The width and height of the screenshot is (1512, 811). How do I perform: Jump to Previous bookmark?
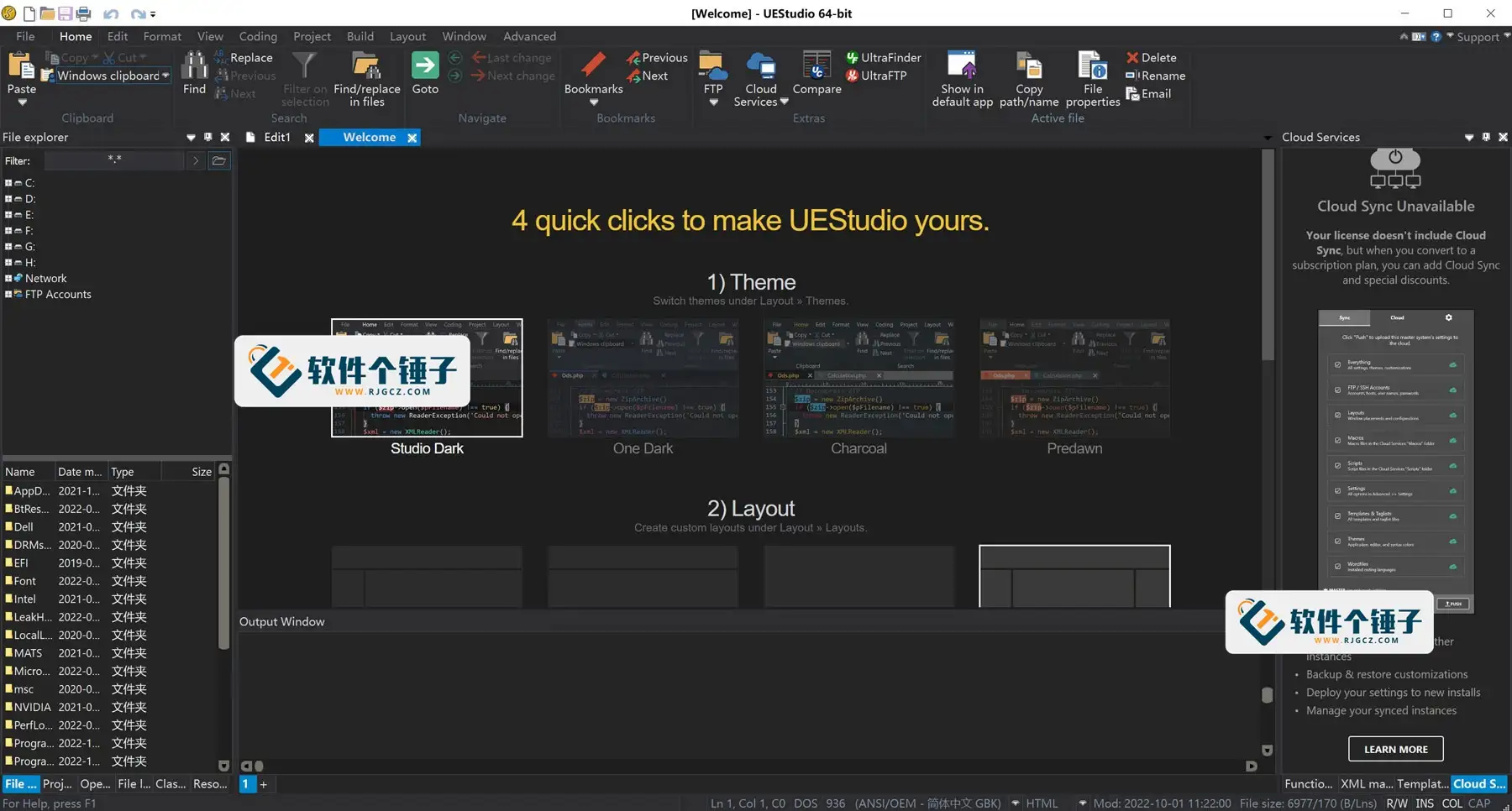click(x=657, y=57)
